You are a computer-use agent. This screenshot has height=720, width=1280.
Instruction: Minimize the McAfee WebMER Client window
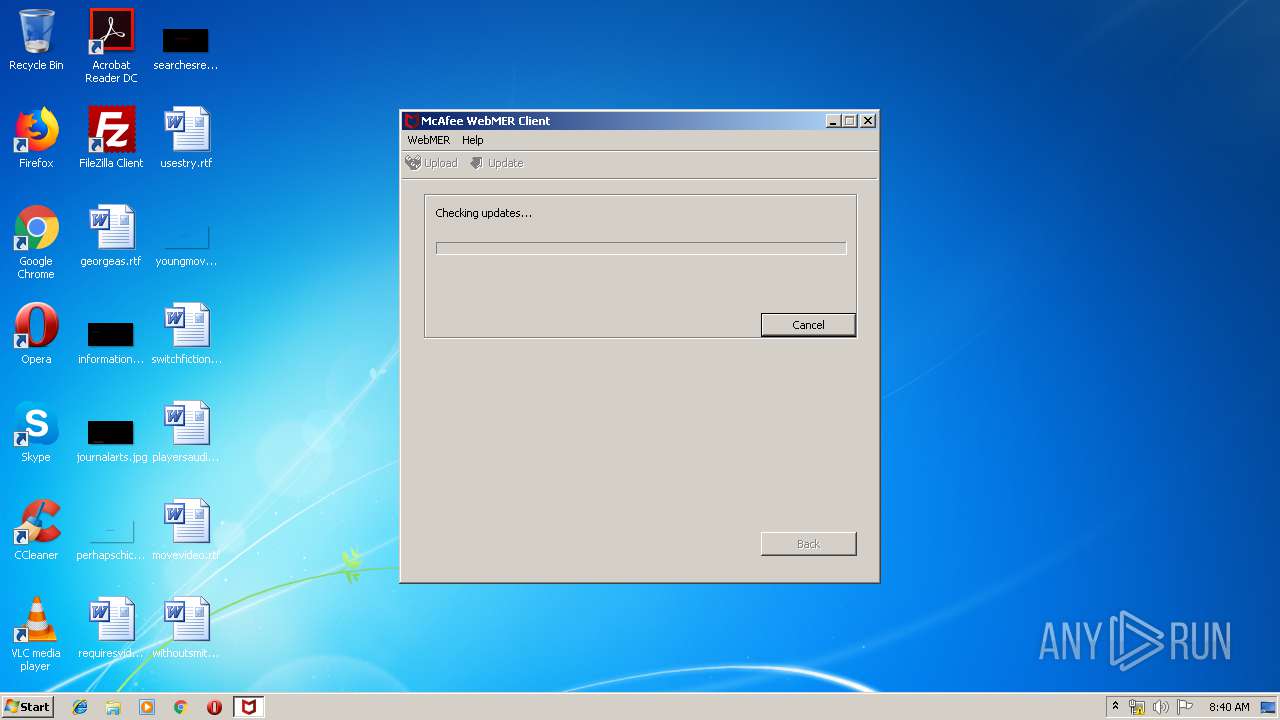833,121
